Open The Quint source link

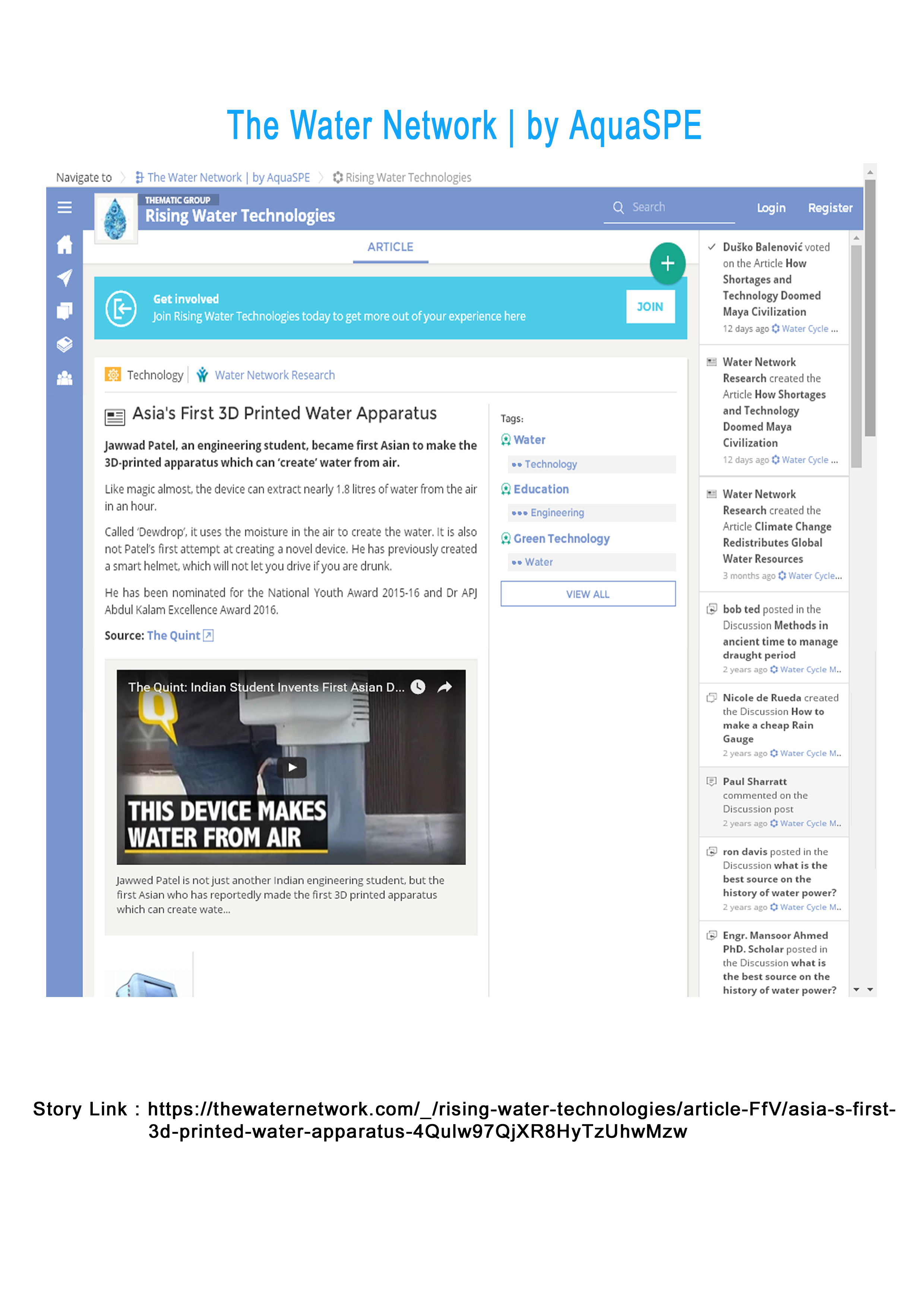click(x=174, y=635)
